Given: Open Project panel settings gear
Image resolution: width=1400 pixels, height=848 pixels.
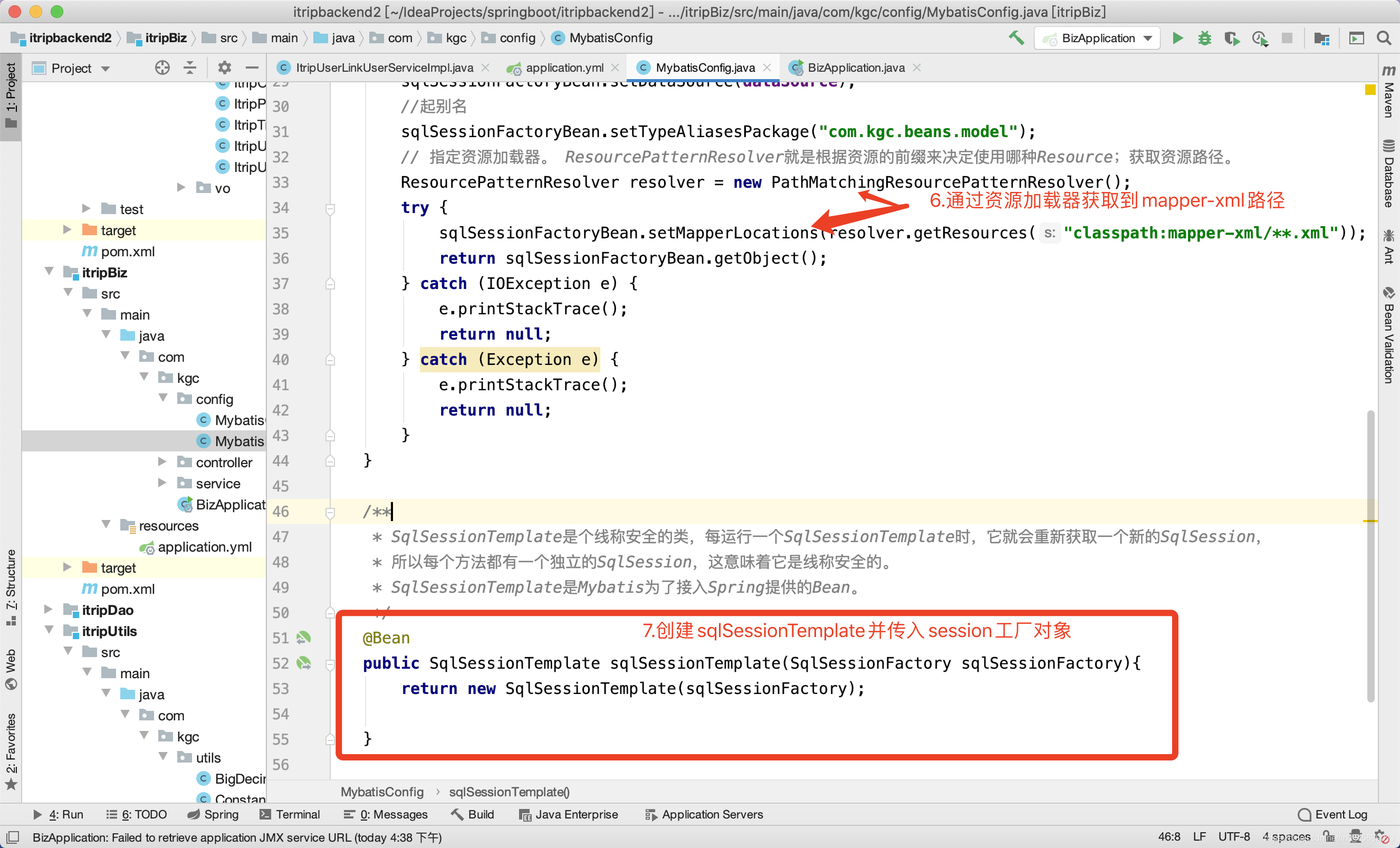Looking at the screenshot, I should tap(224, 68).
